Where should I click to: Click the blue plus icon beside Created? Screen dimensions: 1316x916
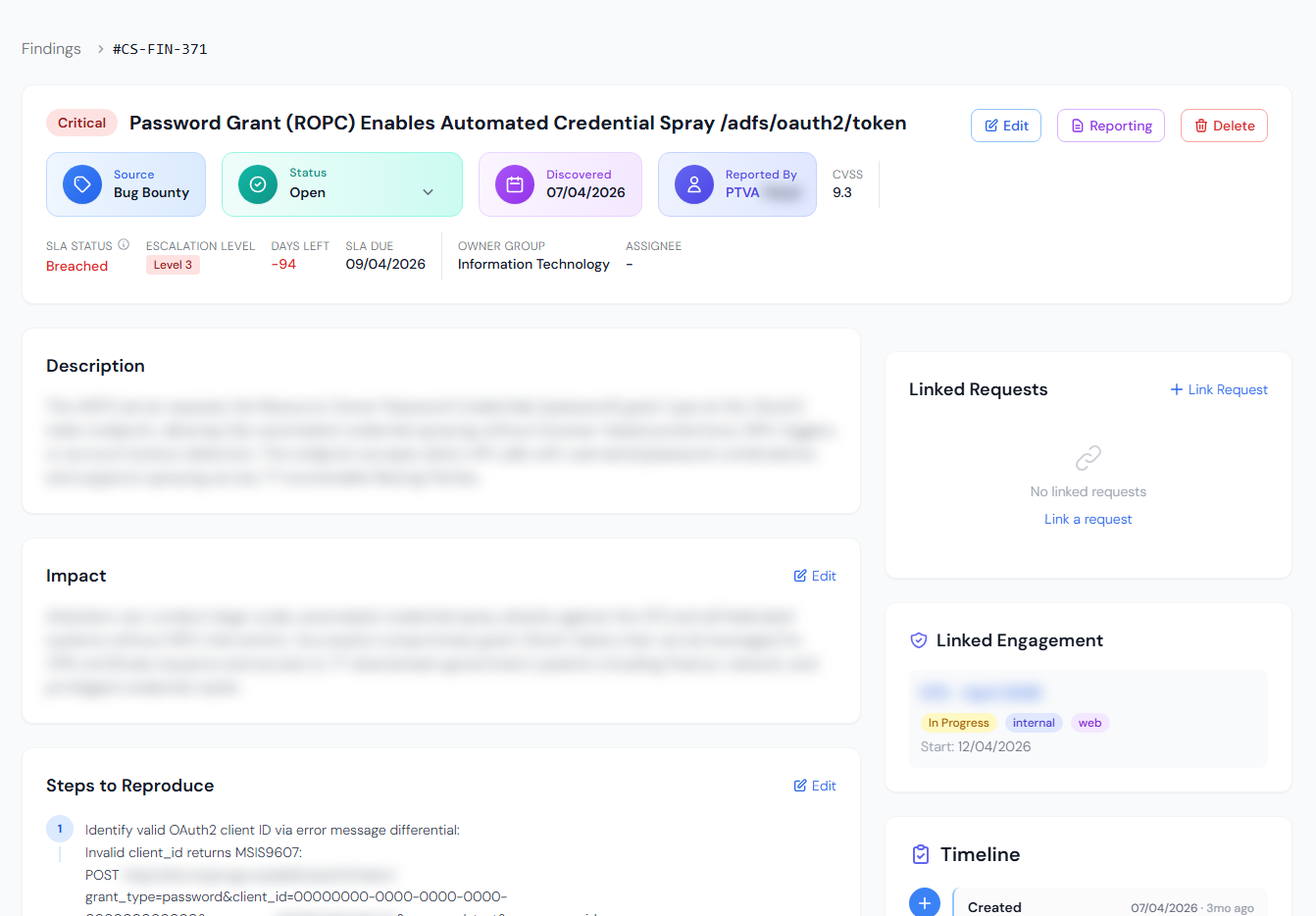(x=925, y=903)
